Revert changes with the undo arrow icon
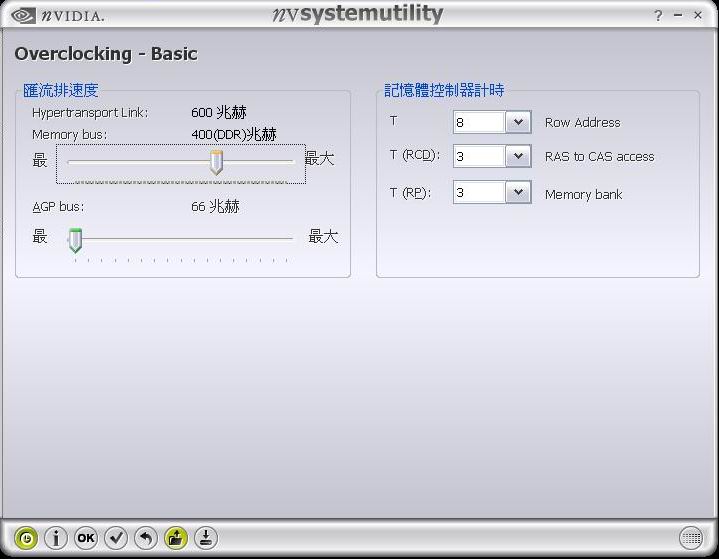 (x=146, y=537)
